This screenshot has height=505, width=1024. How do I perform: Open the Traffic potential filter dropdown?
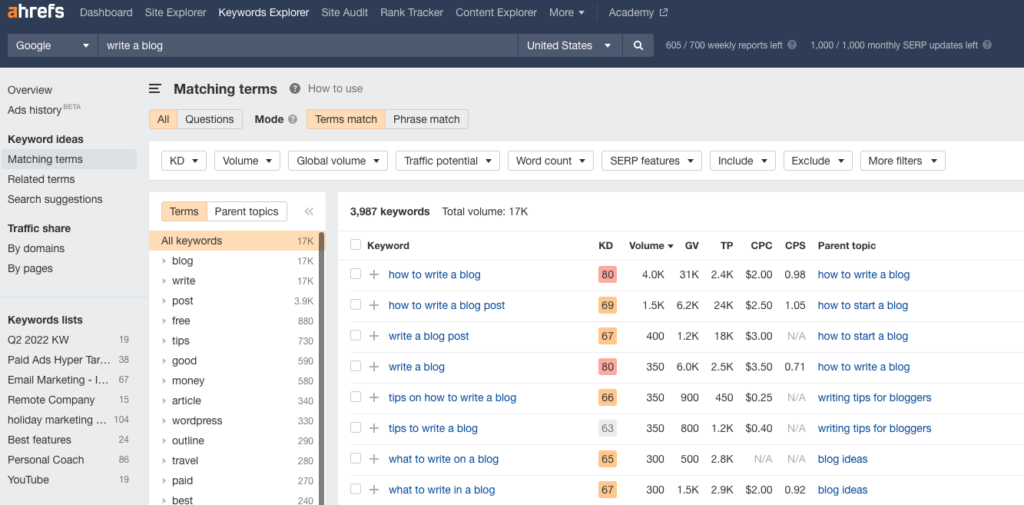[447, 161]
